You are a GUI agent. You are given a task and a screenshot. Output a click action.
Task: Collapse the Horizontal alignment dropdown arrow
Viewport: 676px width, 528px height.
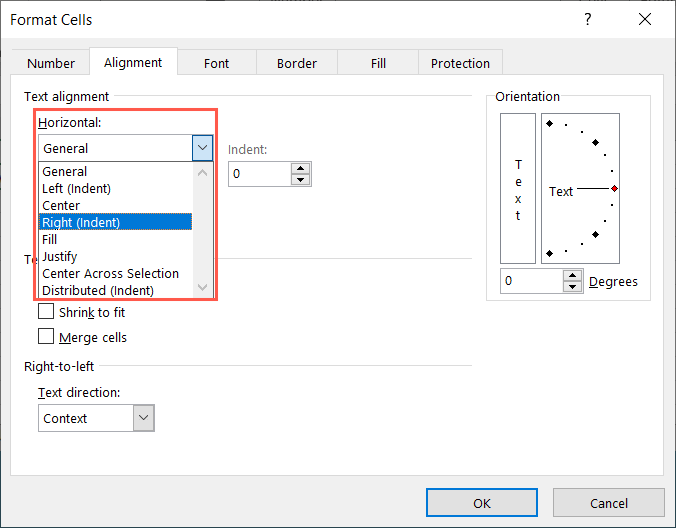point(203,148)
